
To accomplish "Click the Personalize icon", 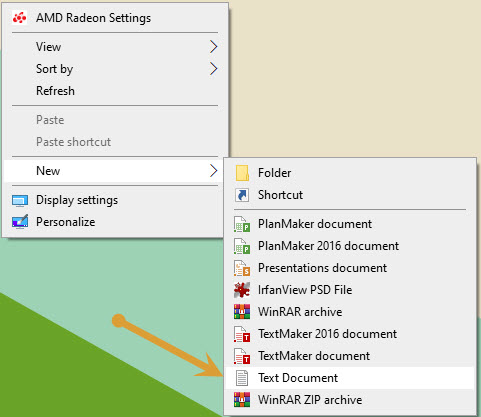I will 20,222.
